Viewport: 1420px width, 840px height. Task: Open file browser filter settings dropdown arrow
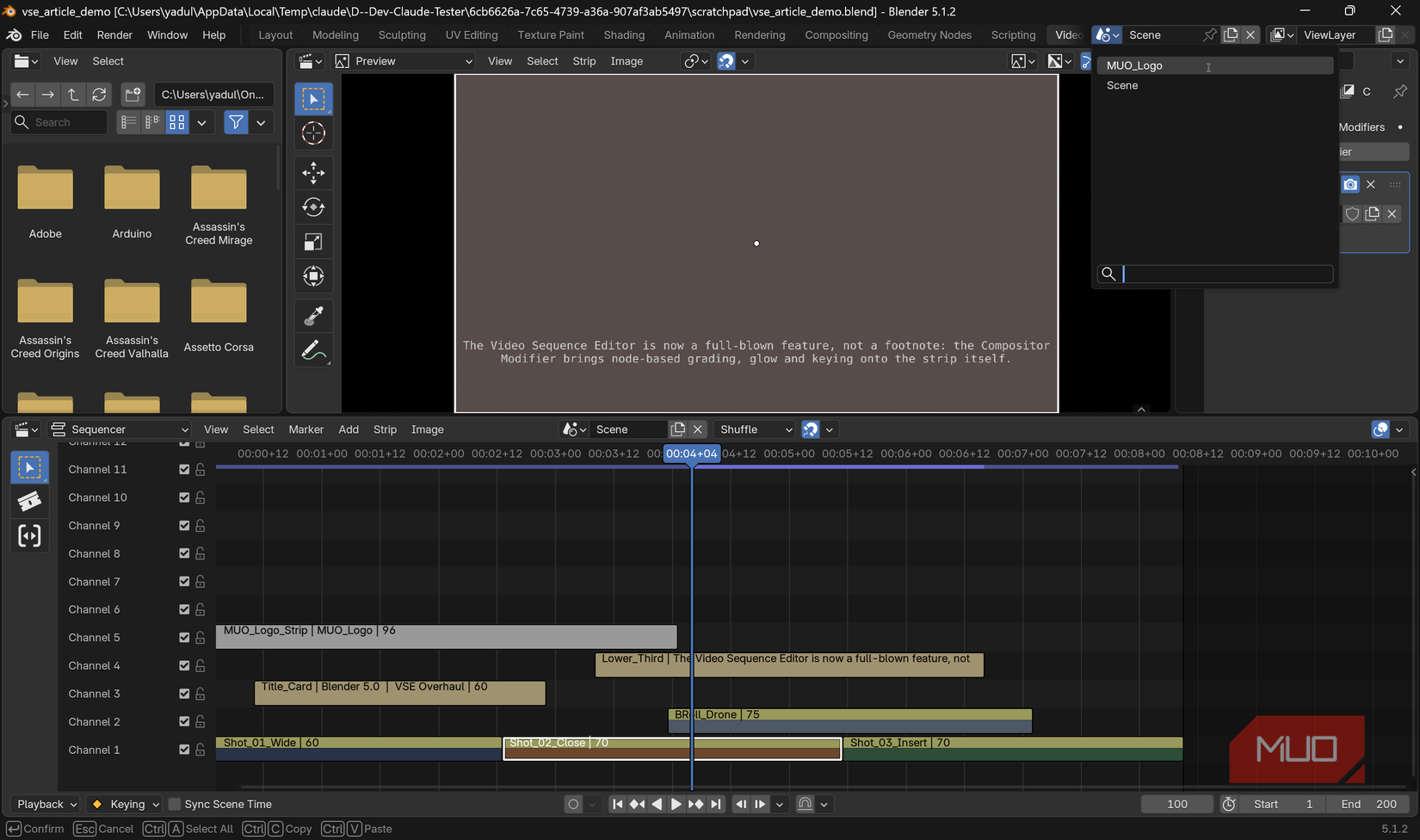coord(261,122)
